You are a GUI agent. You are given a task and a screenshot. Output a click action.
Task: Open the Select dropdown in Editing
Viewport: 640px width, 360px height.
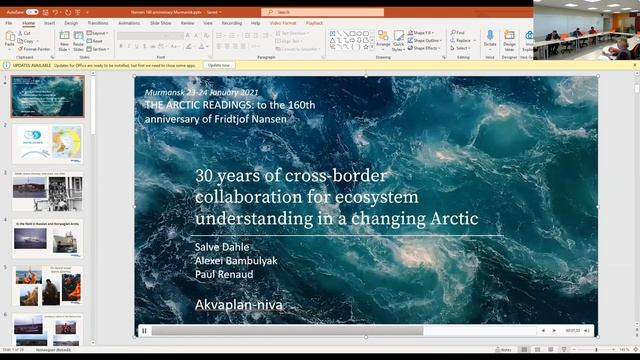click(460, 48)
